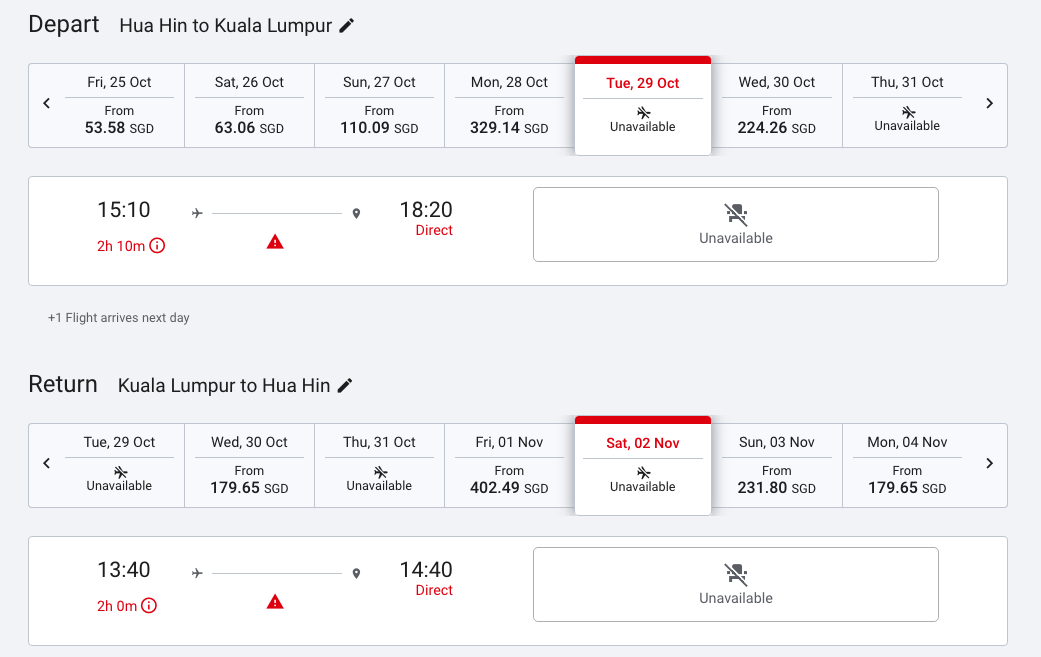Viewport: 1041px width, 657px height.
Task: Click the unavailable seat icon for return
Action: (736, 574)
